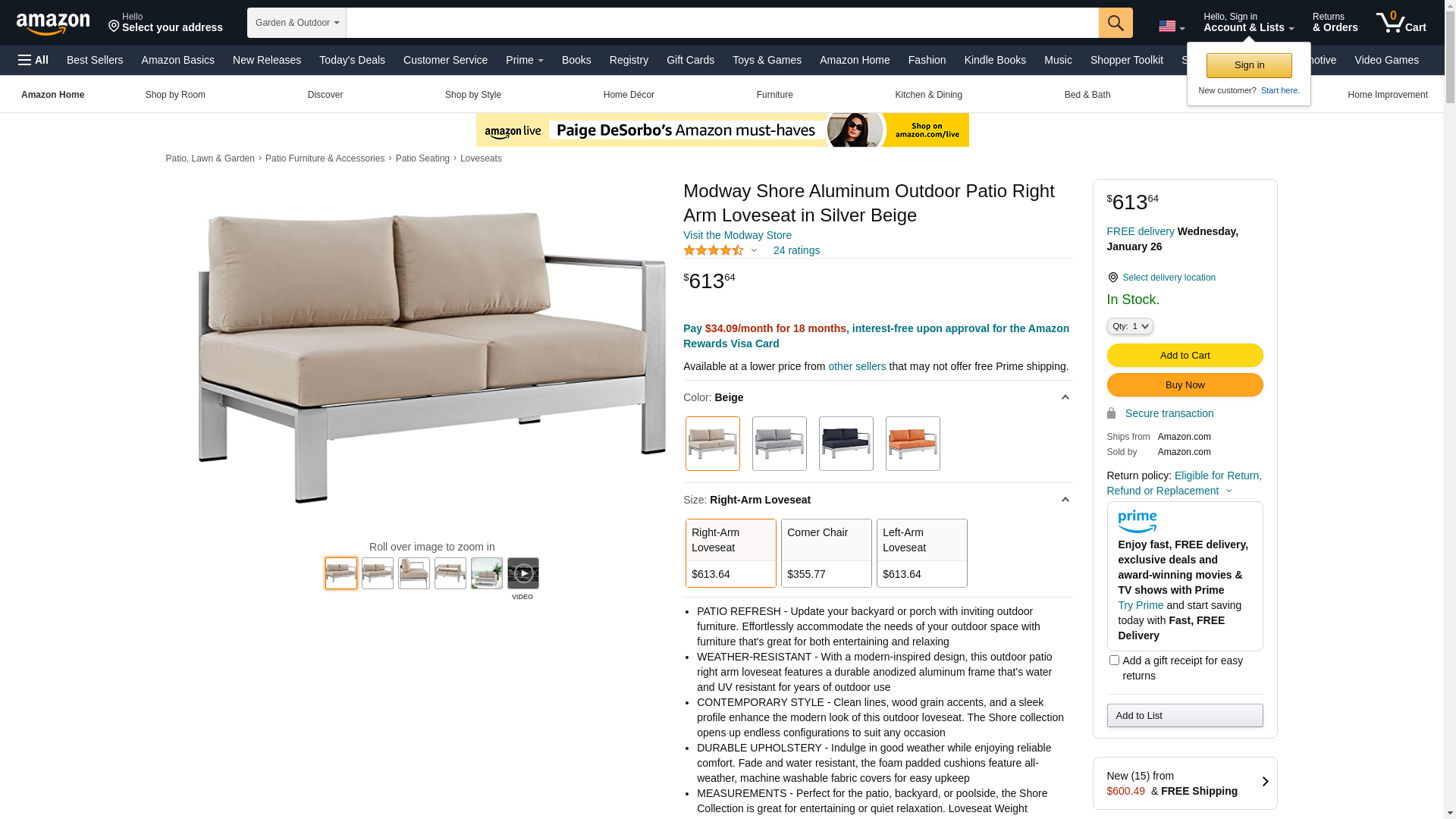Check the gift receipt checkbox
The width and height of the screenshot is (1456, 819).
pyautogui.click(x=1114, y=661)
